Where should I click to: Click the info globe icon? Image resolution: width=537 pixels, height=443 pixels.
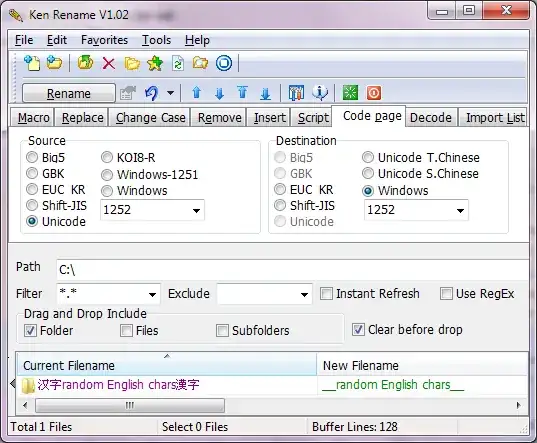tap(320, 93)
